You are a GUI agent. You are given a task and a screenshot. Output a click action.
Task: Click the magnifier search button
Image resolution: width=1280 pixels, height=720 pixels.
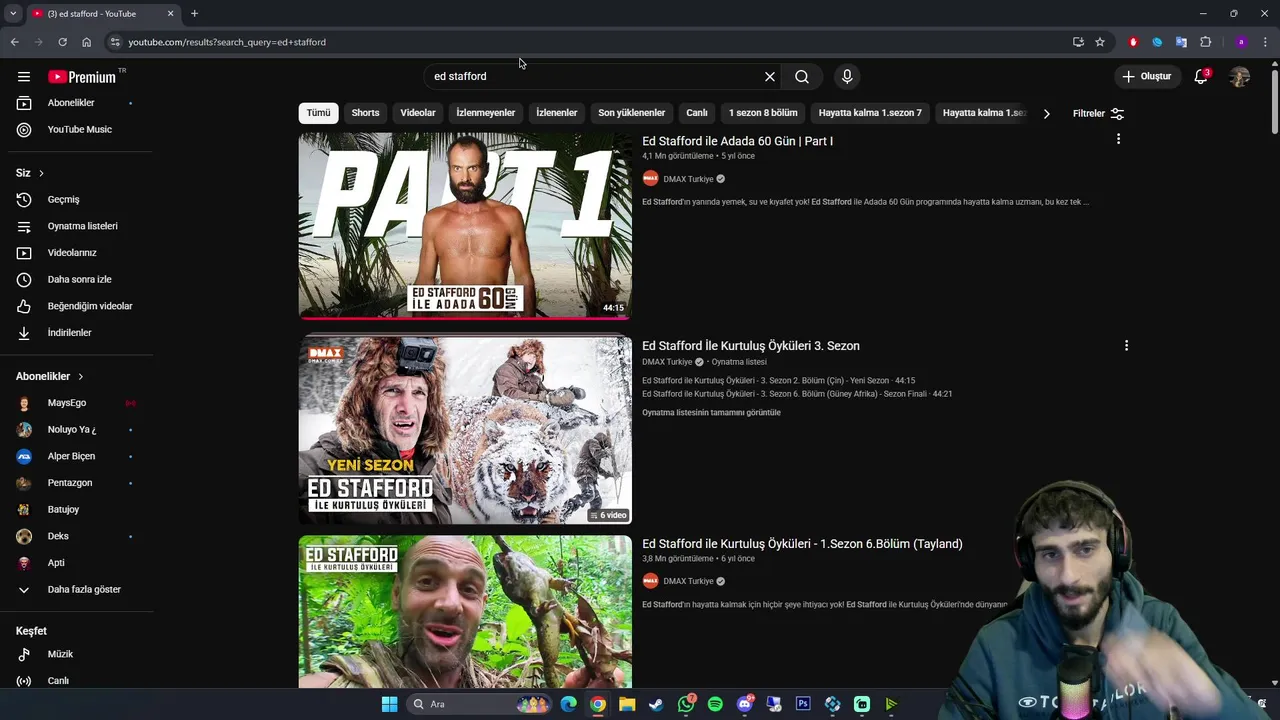point(802,77)
